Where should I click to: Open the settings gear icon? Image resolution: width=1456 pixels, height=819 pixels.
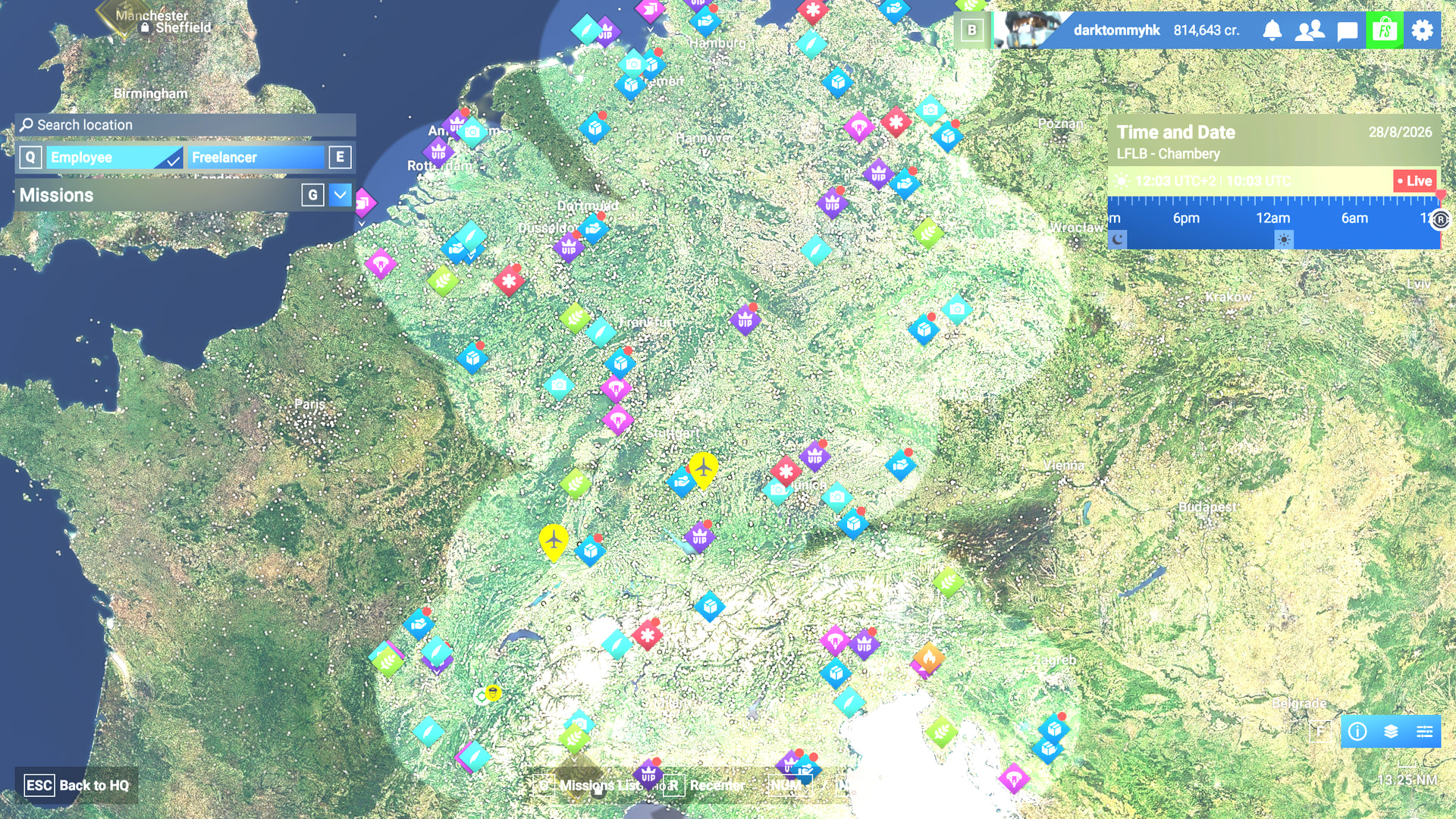pos(1423,30)
